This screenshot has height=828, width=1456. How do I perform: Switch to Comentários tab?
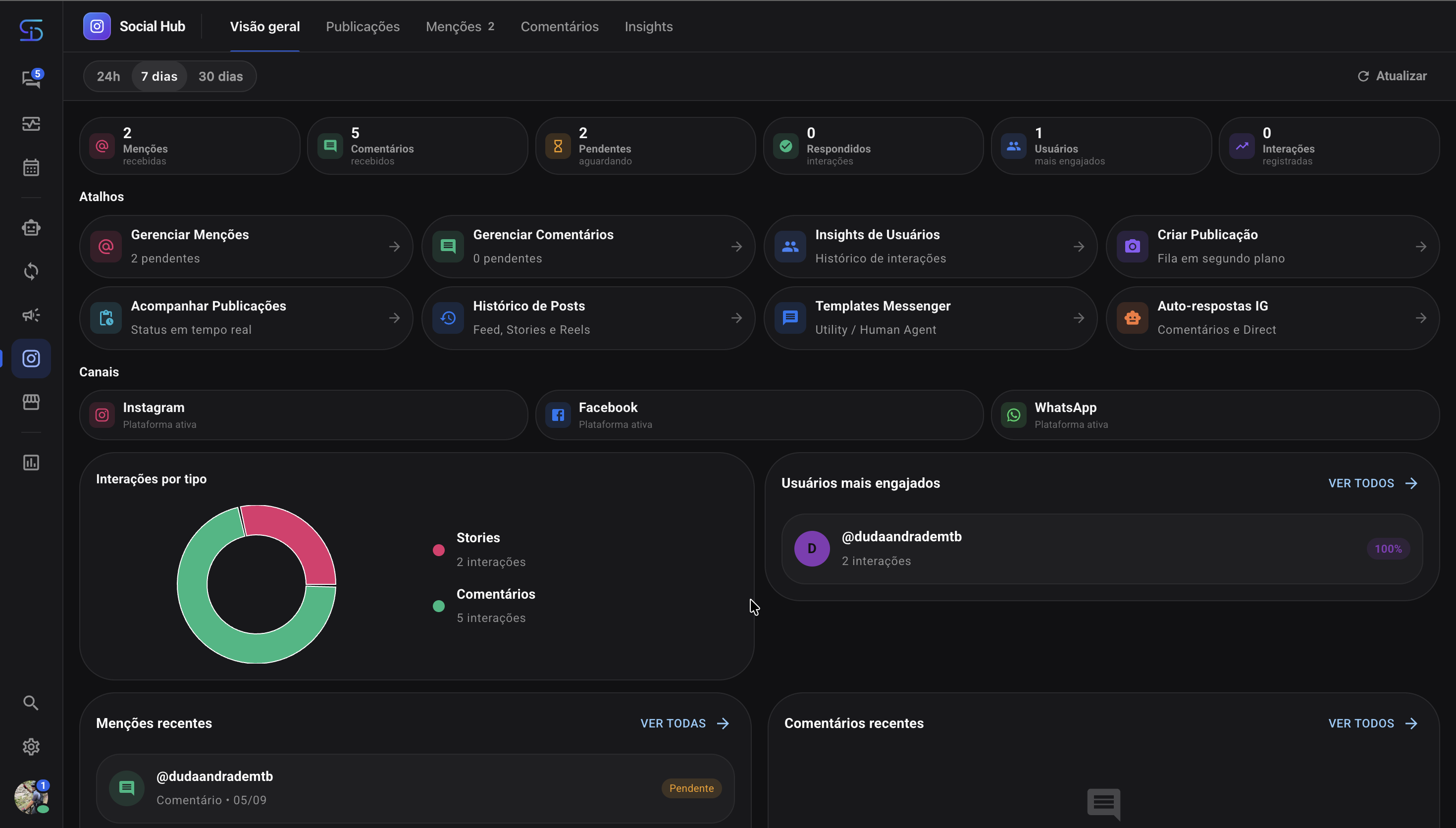pyautogui.click(x=560, y=27)
